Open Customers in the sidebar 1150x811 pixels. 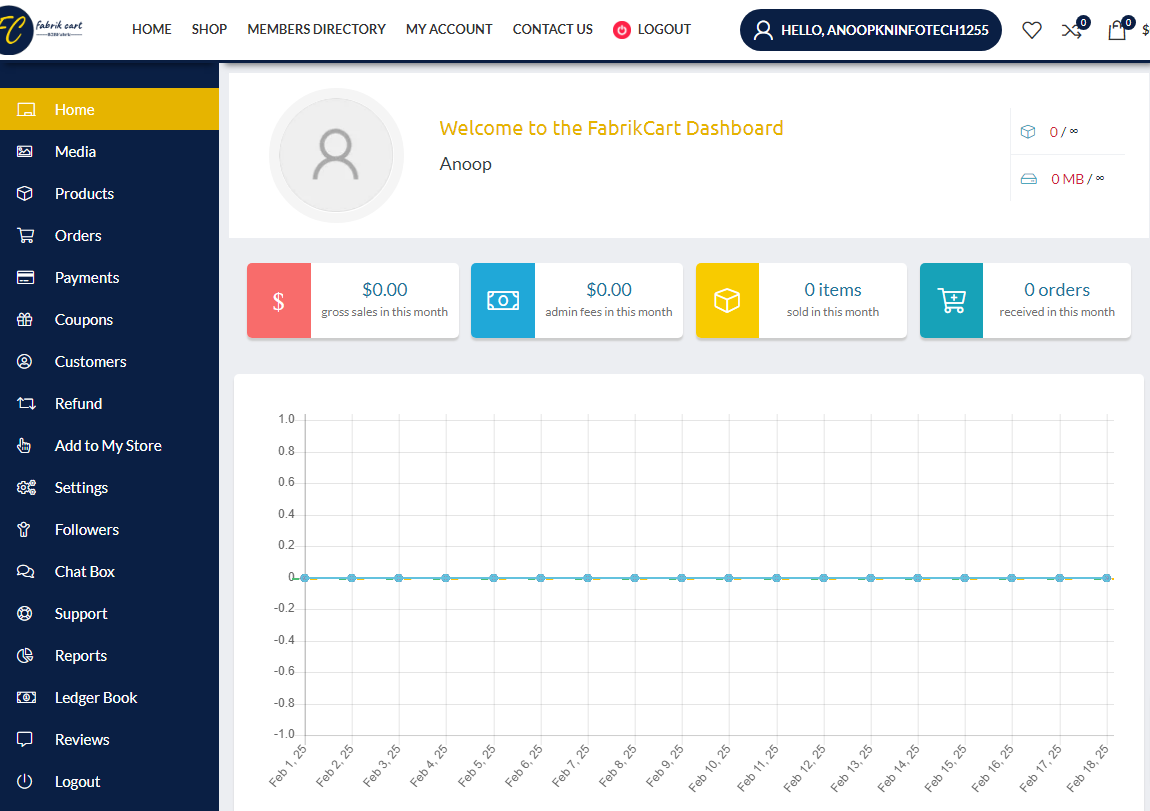pos(90,362)
